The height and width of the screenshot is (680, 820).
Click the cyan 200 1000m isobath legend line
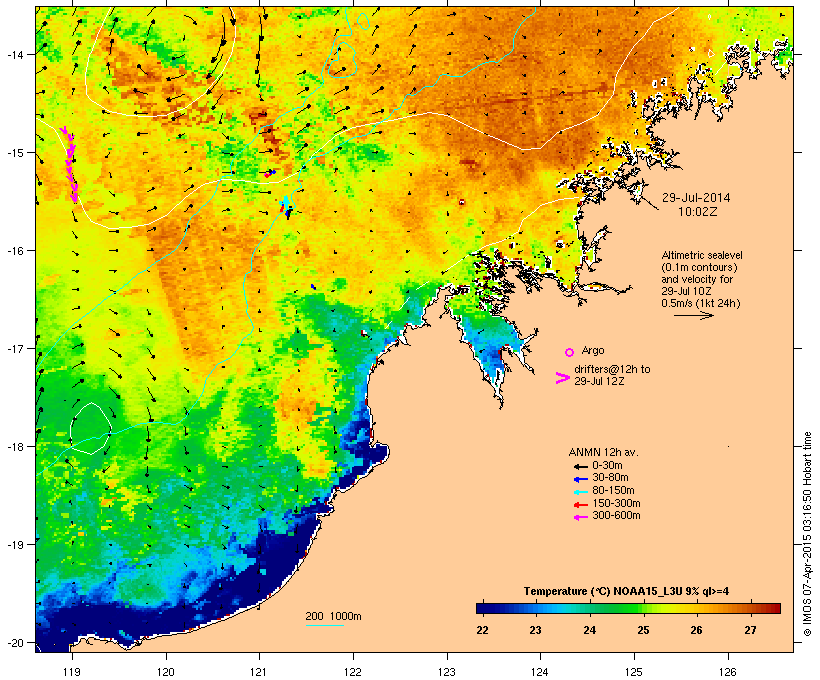[325, 625]
